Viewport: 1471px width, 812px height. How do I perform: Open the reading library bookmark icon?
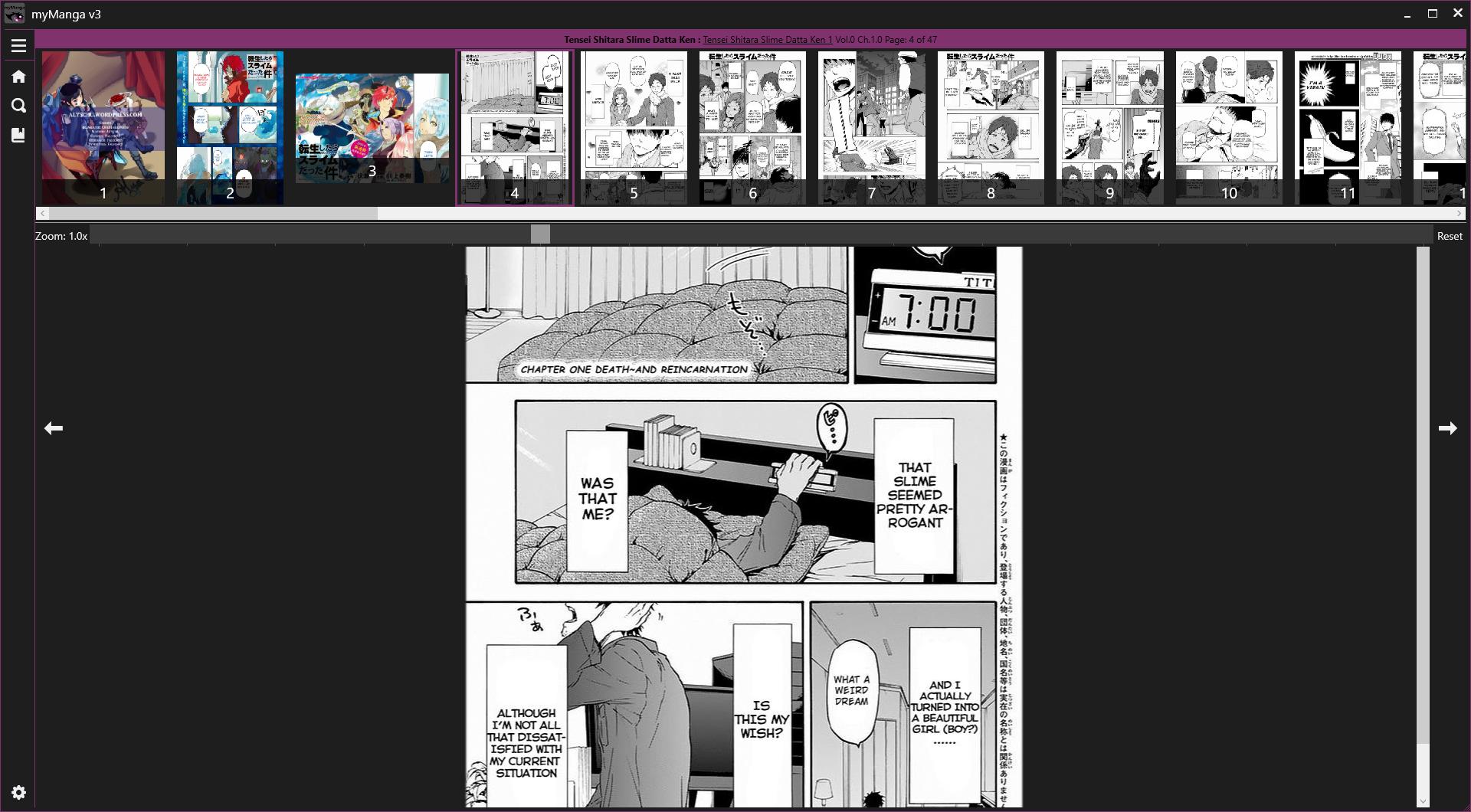pyautogui.click(x=18, y=135)
